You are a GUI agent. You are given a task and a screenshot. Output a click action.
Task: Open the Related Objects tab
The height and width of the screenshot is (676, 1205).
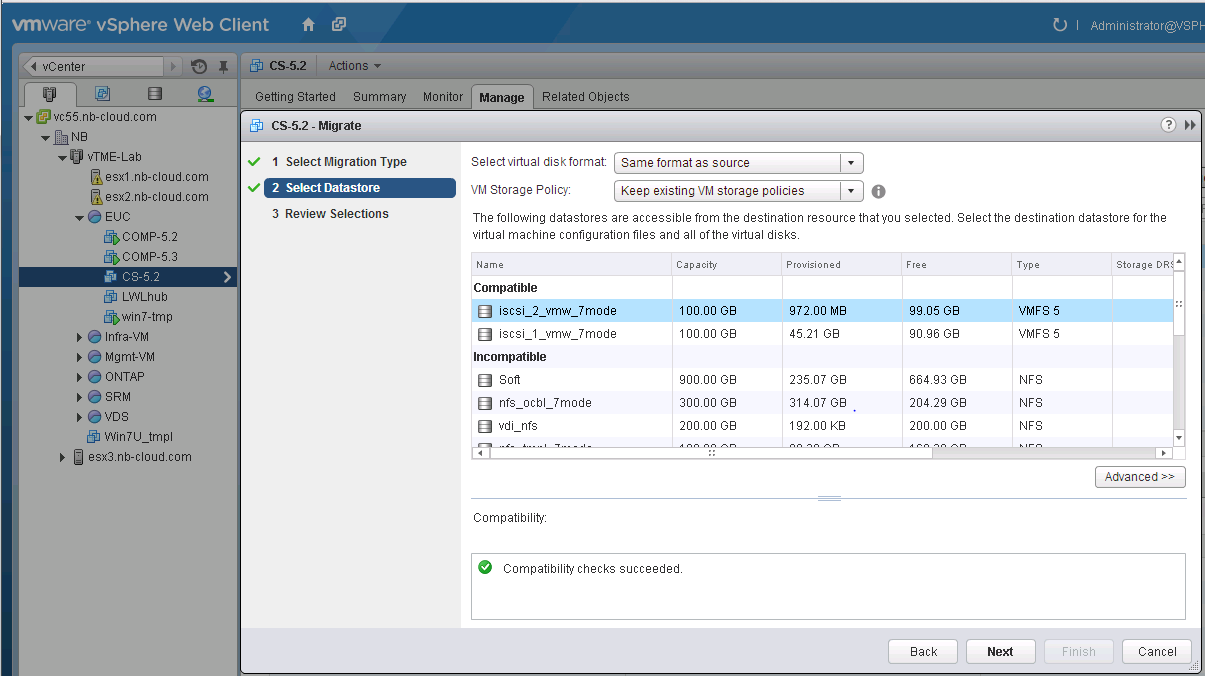pyautogui.click(x=586, y=97)
